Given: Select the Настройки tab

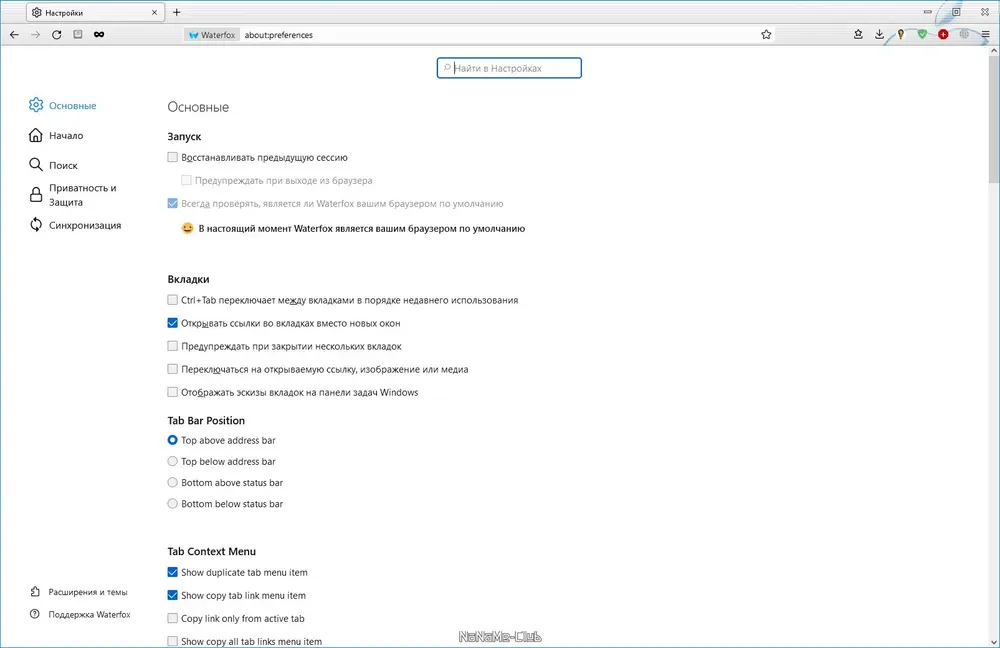Looking at the screenshot, I should [x=94, y=12].
